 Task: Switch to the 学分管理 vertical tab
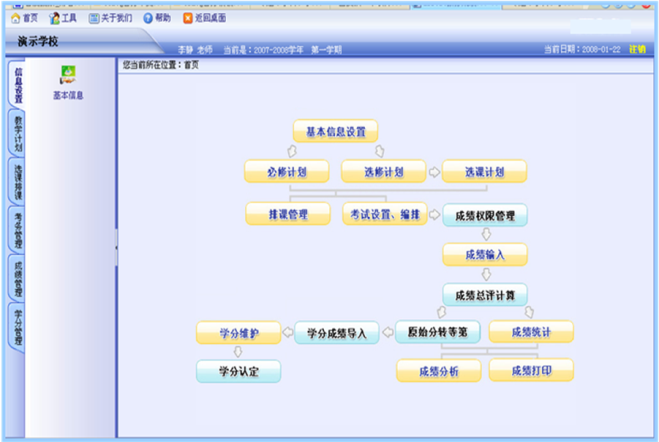(18, 328)
